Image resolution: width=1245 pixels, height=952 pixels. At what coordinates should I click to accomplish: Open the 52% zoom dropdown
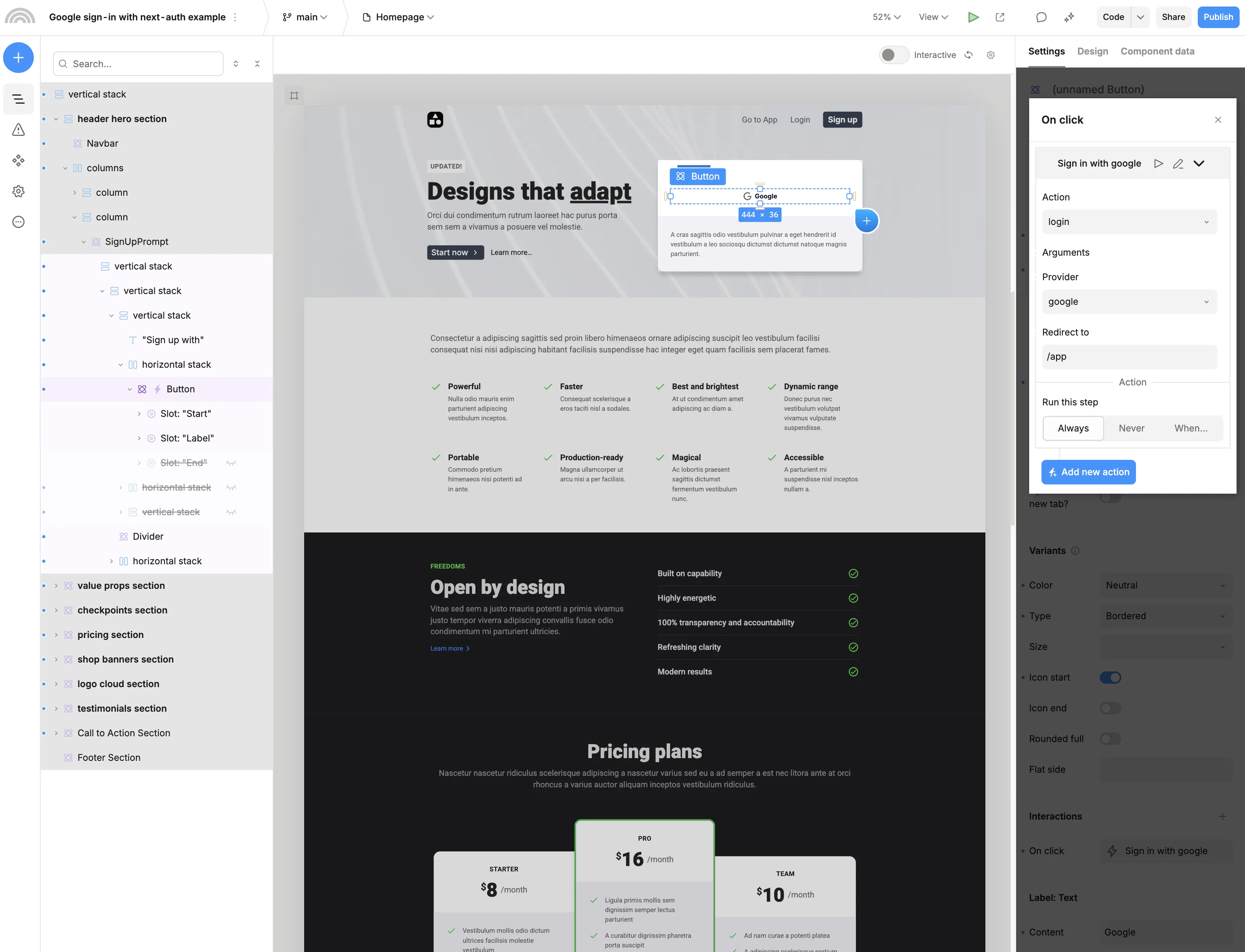click(x=887, y=17)
